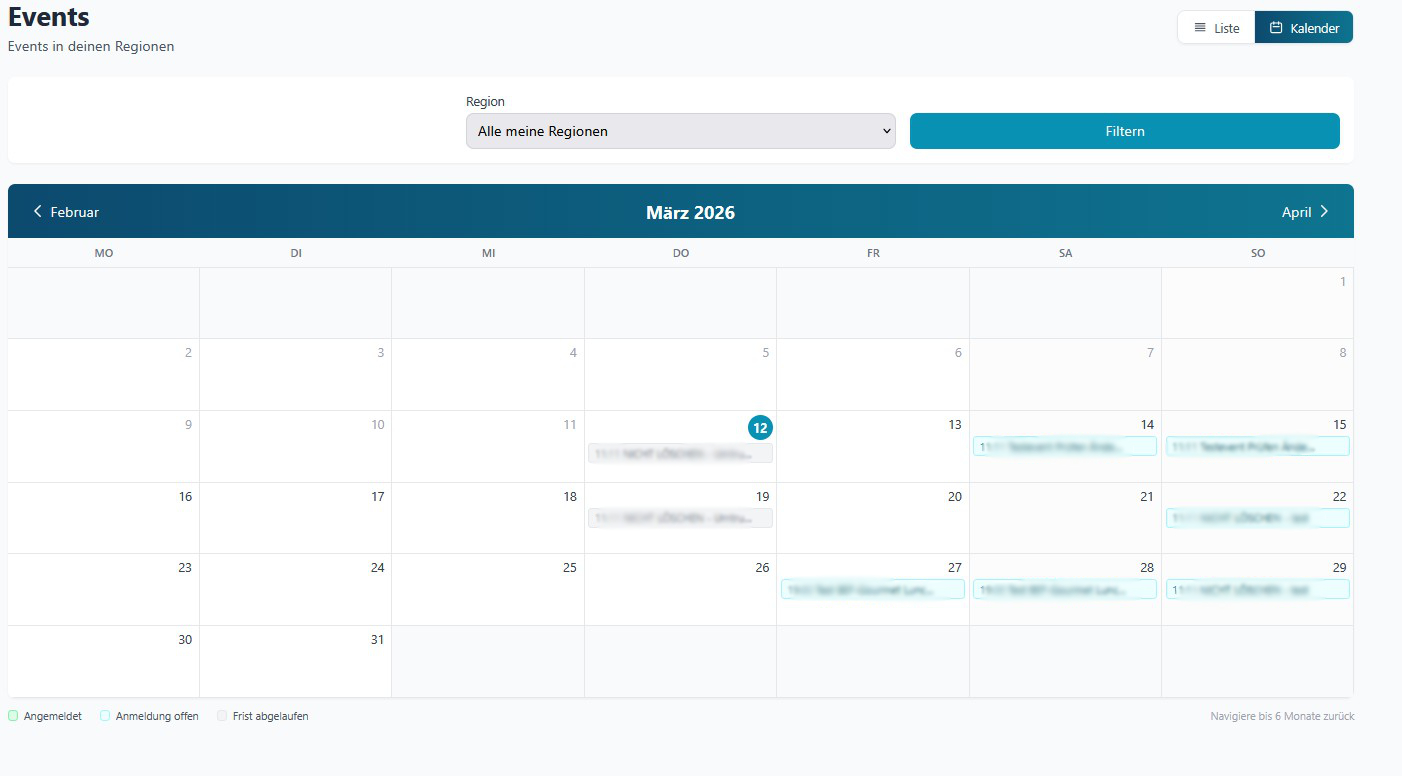Switch to the Liste view tab
The image size is (1402, 776).
(1216, 28)
